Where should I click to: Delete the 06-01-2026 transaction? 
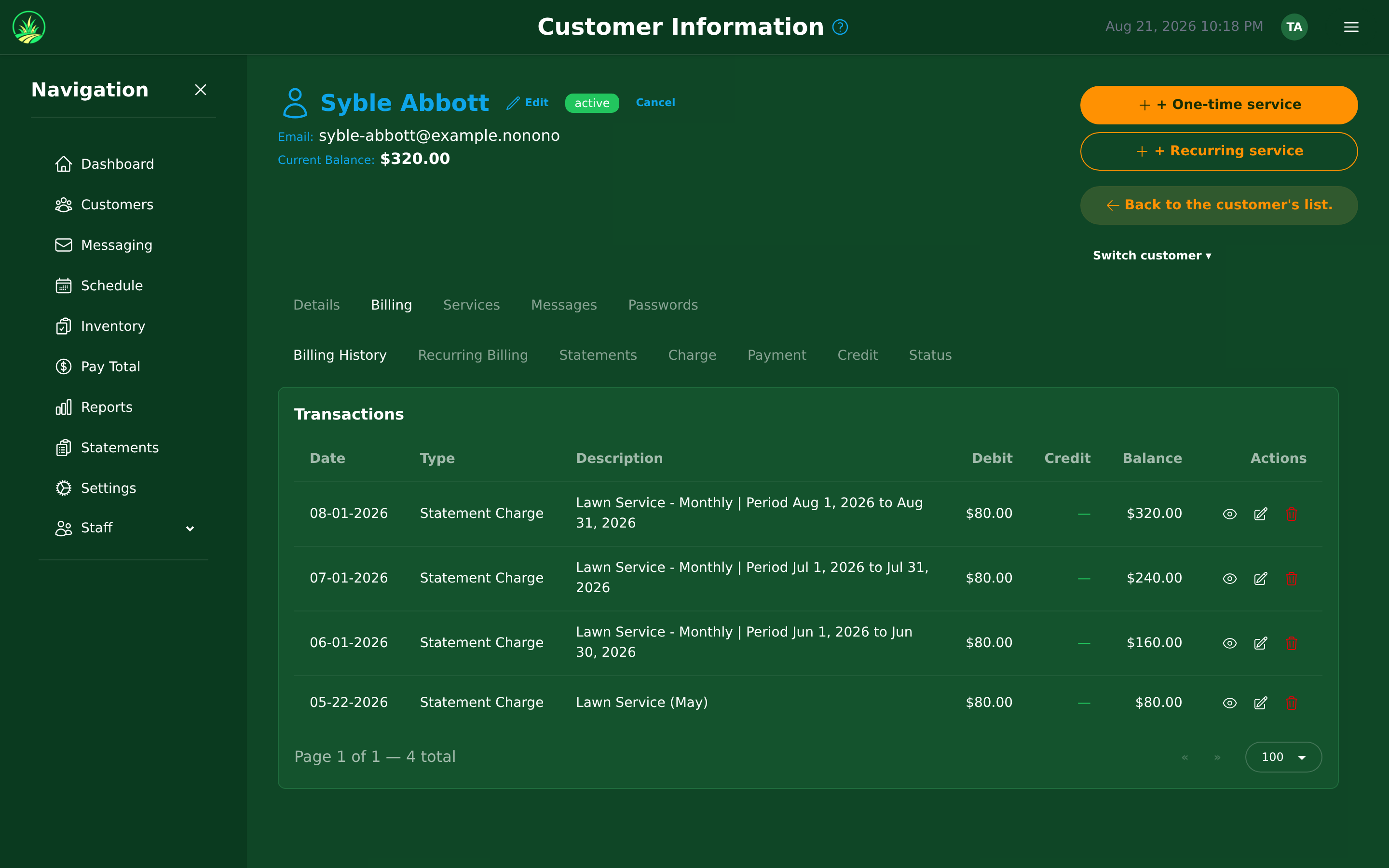pos(1292,643)
